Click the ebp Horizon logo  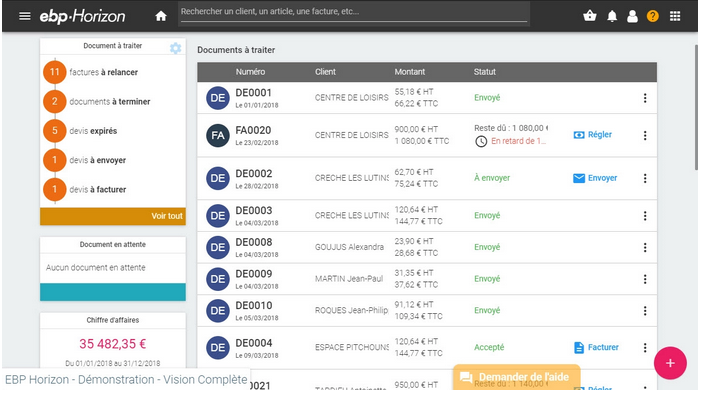point(83,17)
